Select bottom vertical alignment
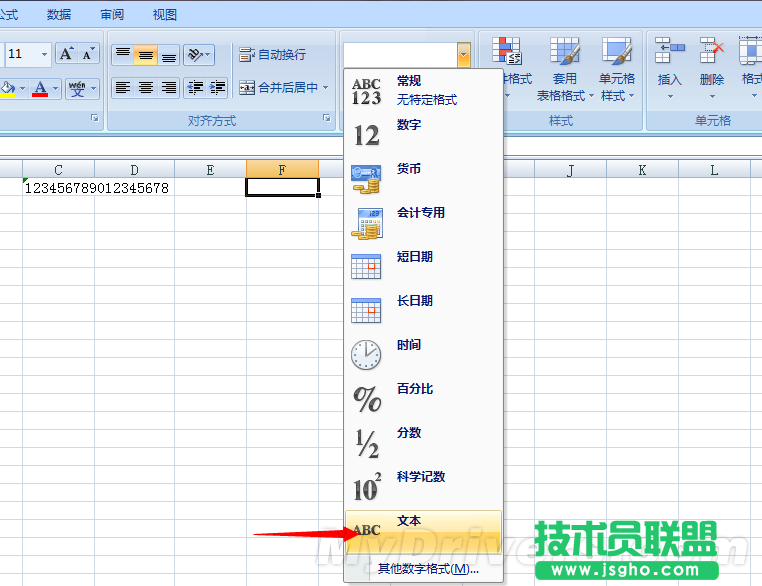Image resolution: width=762 pixels, height=586 pixels. 169,54
